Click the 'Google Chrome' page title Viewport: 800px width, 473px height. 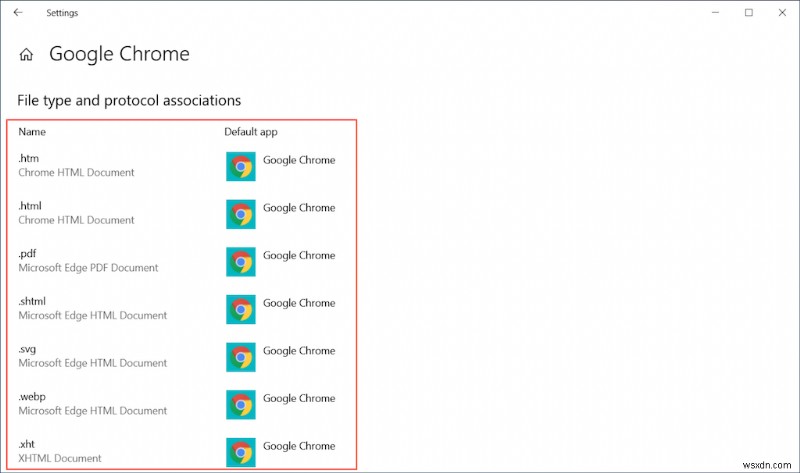click(119, 54)
